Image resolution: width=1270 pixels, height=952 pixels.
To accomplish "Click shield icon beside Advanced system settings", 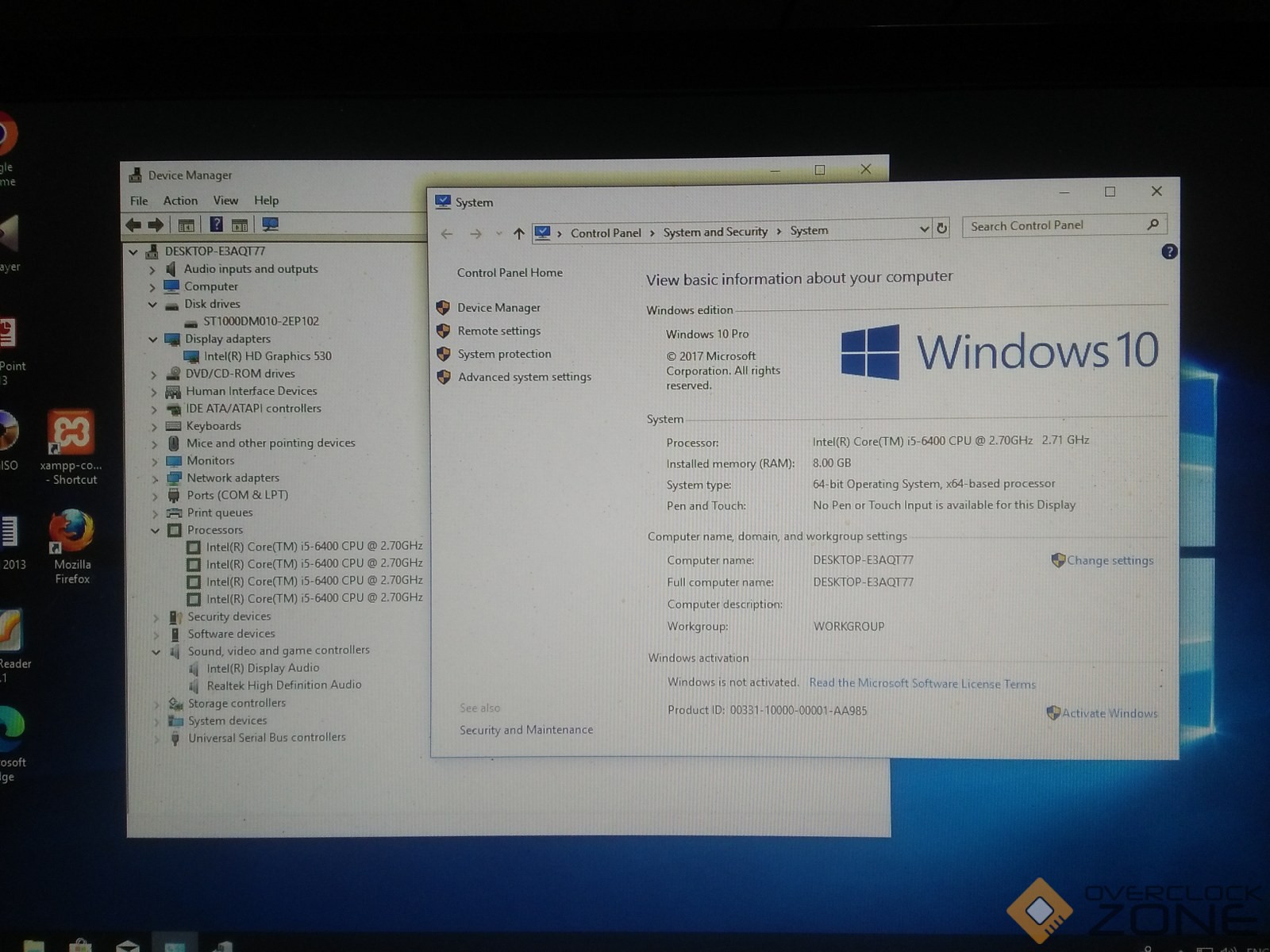I will (x=444, y=377).
